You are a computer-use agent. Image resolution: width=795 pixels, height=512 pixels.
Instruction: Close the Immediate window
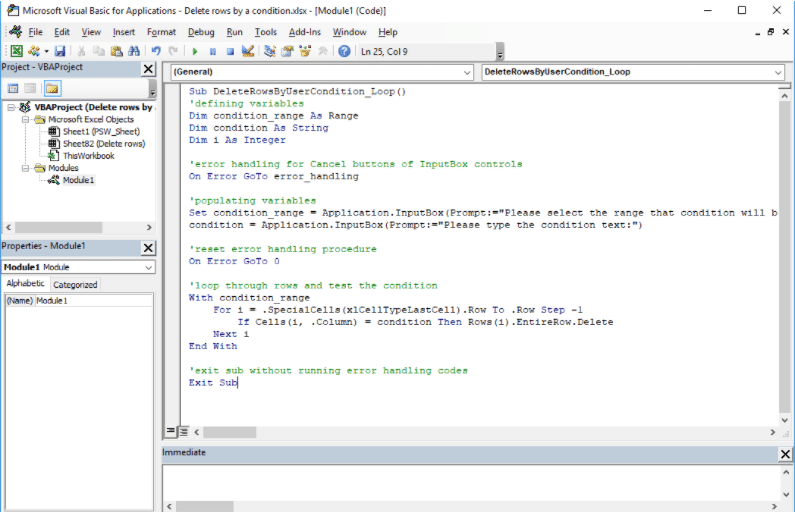[x=785, y=454]
